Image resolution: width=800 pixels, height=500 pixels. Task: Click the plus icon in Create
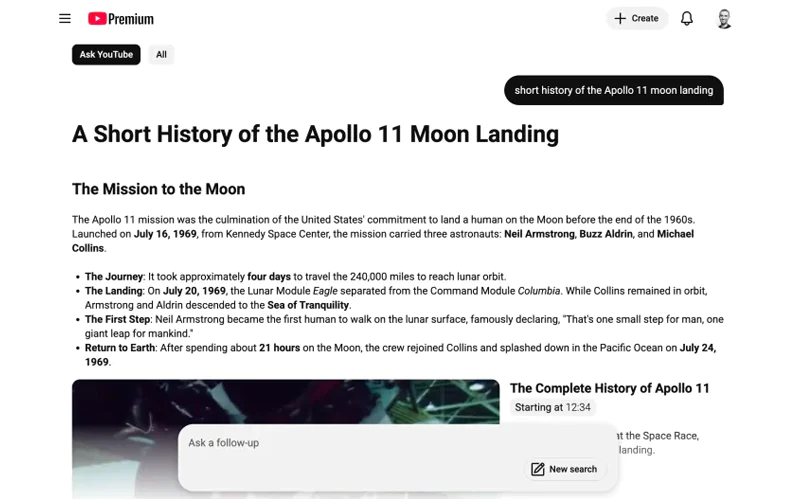620,18
